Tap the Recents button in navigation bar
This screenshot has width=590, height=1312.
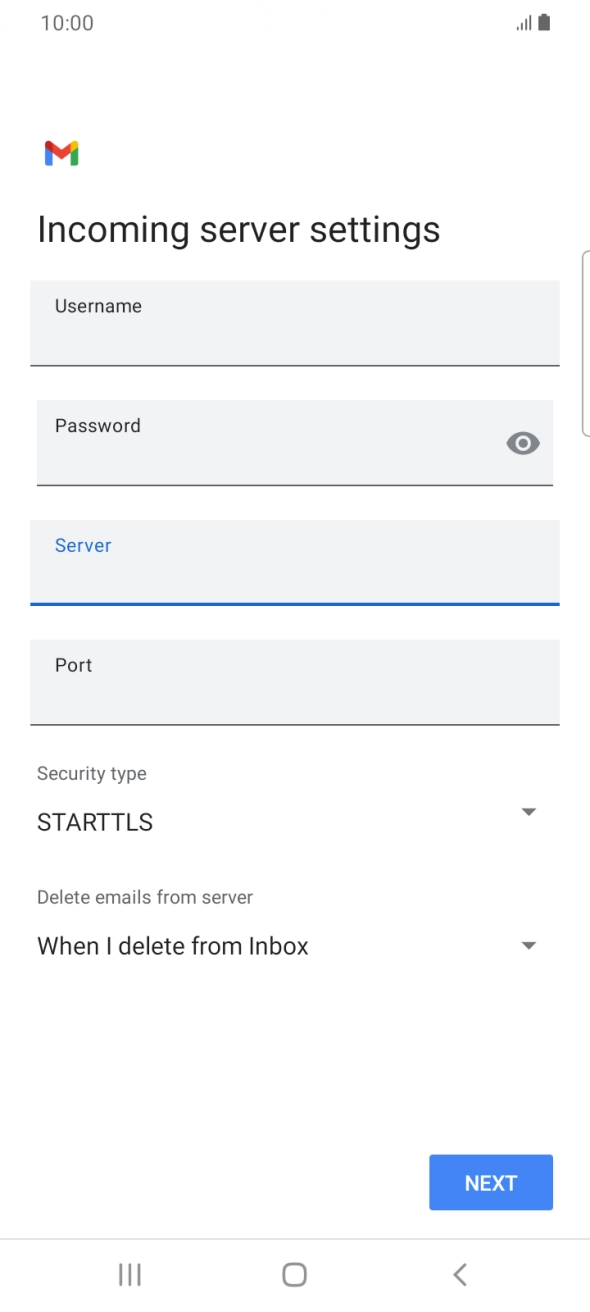pyautogui.click(x=130, y=1274)
